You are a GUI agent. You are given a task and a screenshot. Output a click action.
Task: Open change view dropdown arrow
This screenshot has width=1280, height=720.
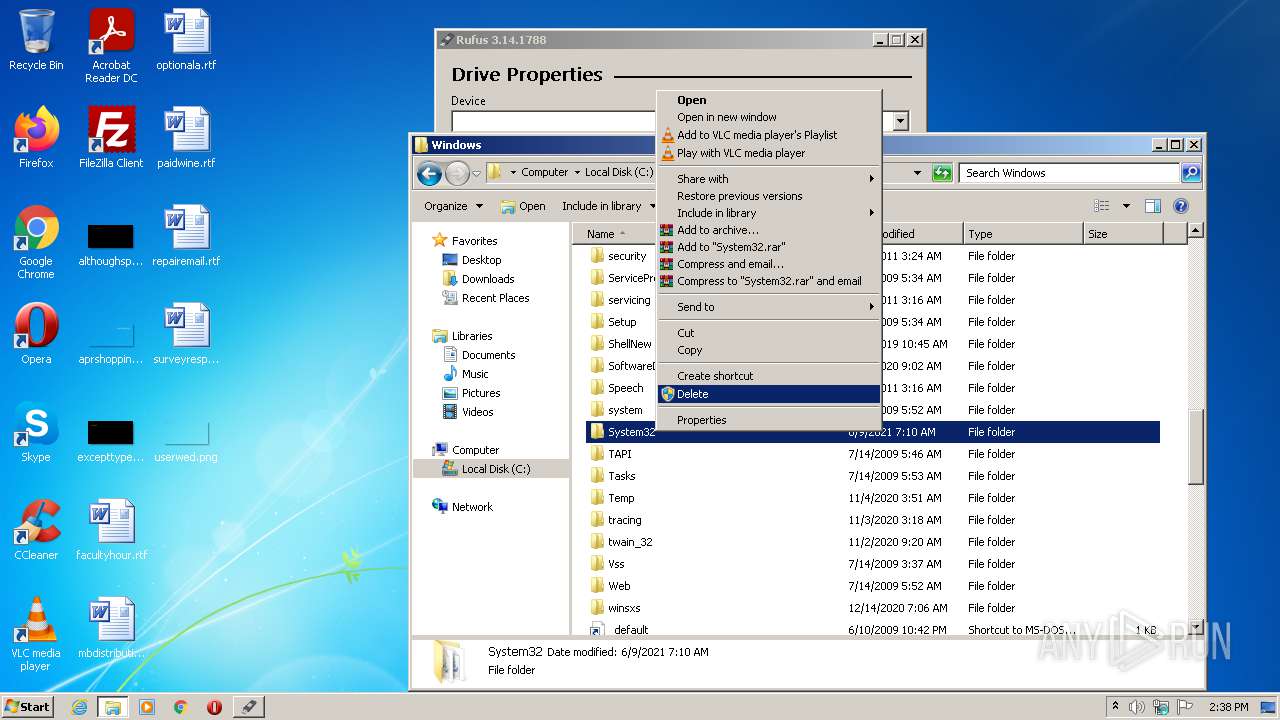point(1126,206)
